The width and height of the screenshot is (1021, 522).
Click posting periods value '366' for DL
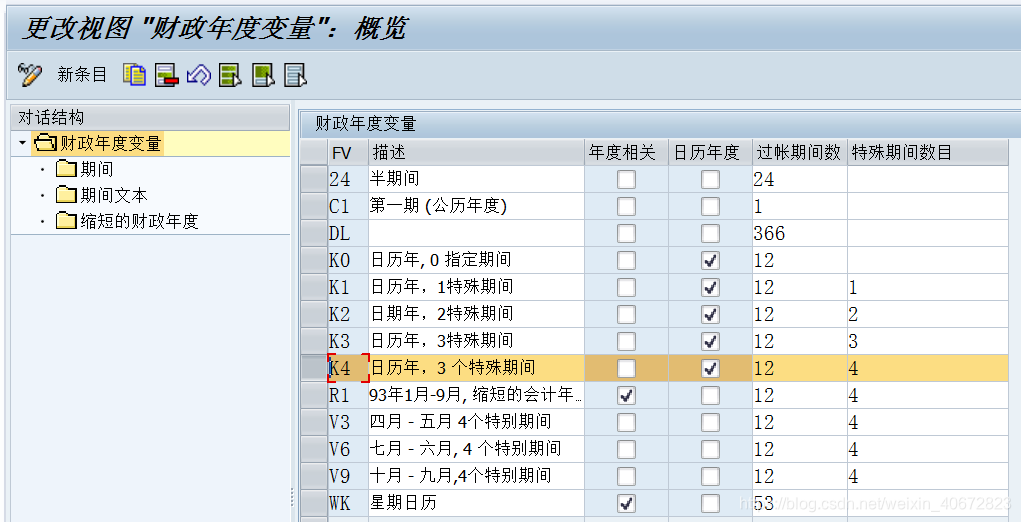coord(800,233)
